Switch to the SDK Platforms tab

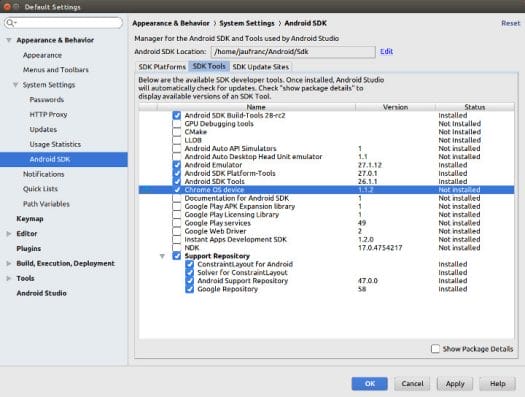(x=162, y=67)
